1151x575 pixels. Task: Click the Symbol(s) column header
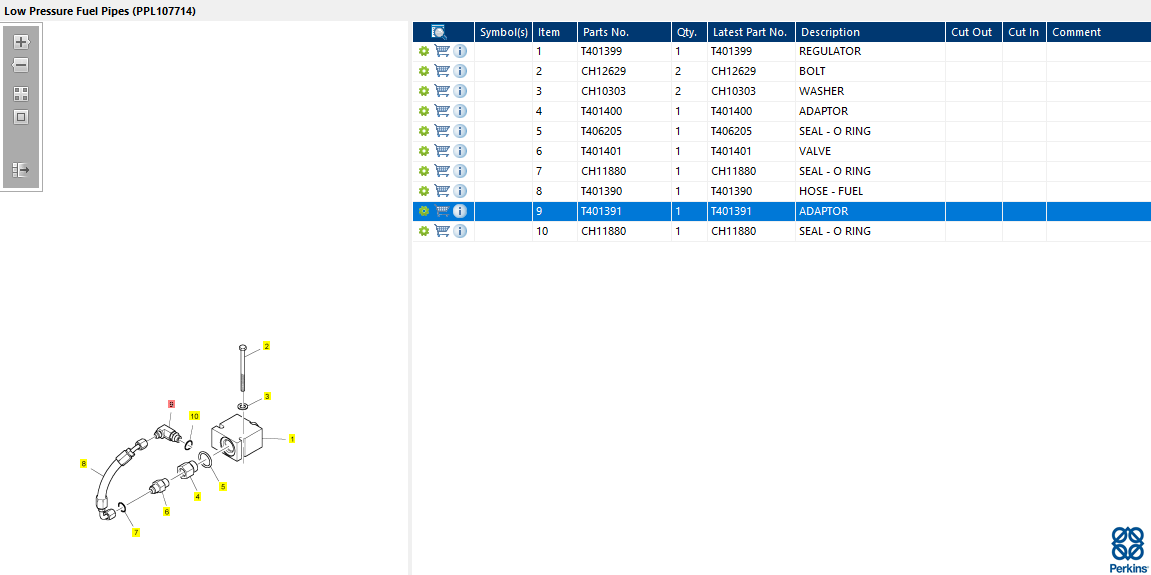pos(504,32)
